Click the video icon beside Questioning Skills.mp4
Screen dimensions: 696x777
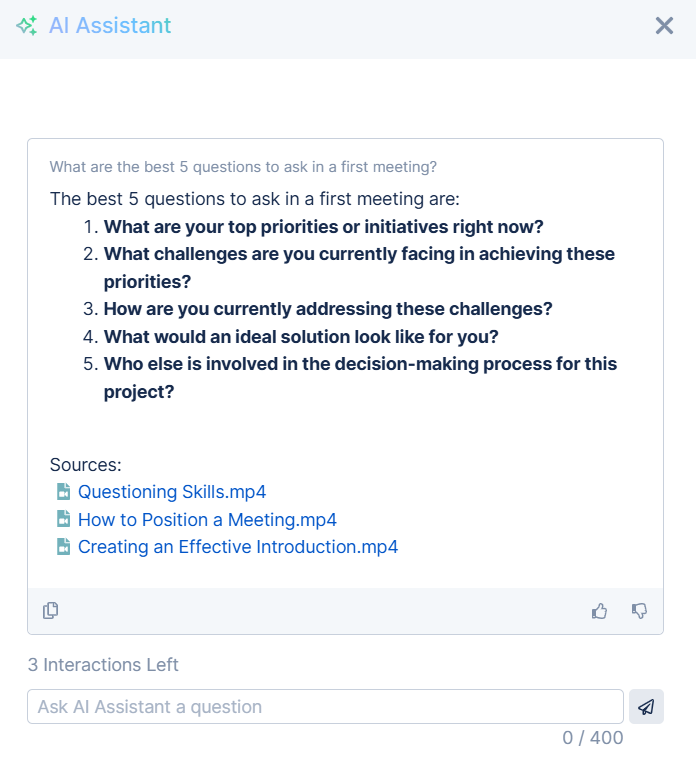(x=64, y=492)
